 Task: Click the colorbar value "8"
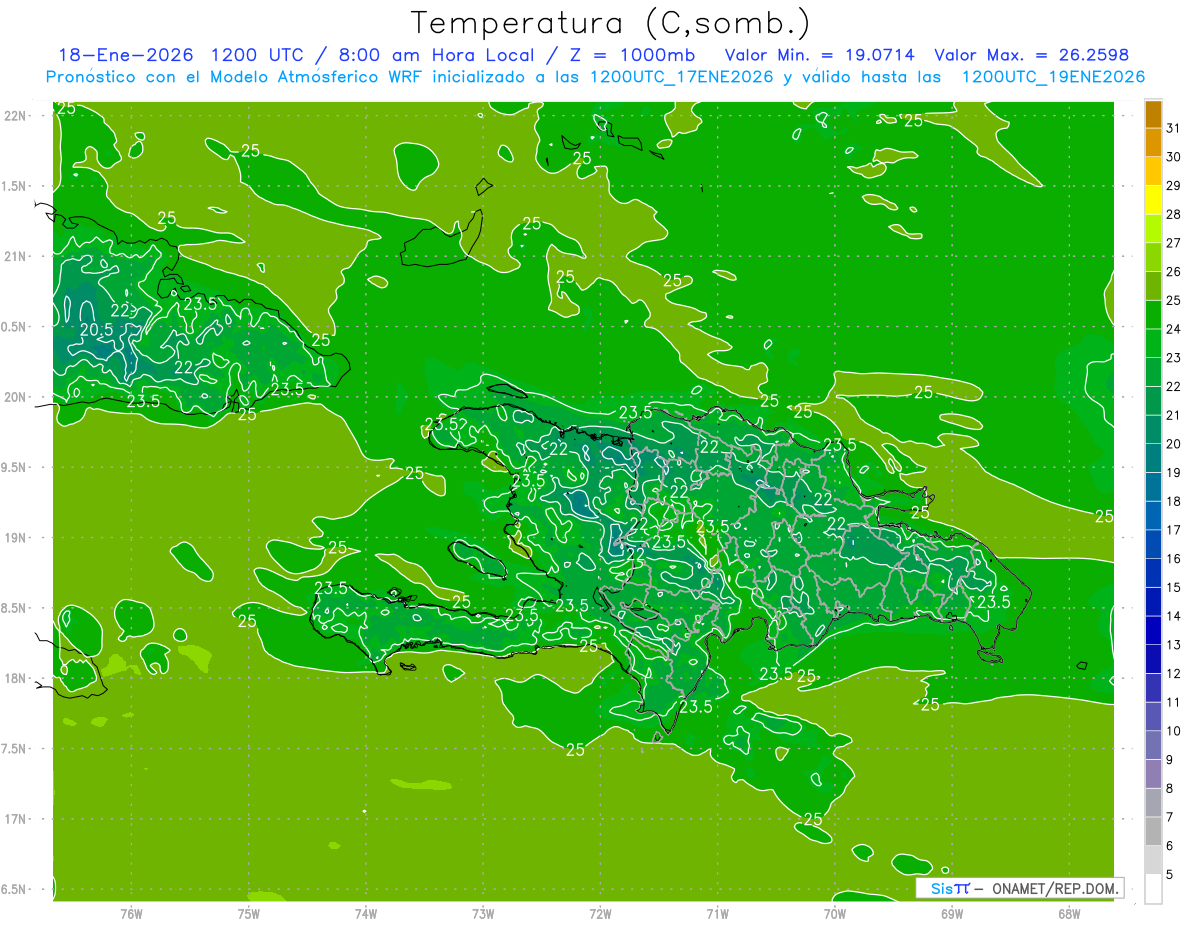[x=1170, y=788]
